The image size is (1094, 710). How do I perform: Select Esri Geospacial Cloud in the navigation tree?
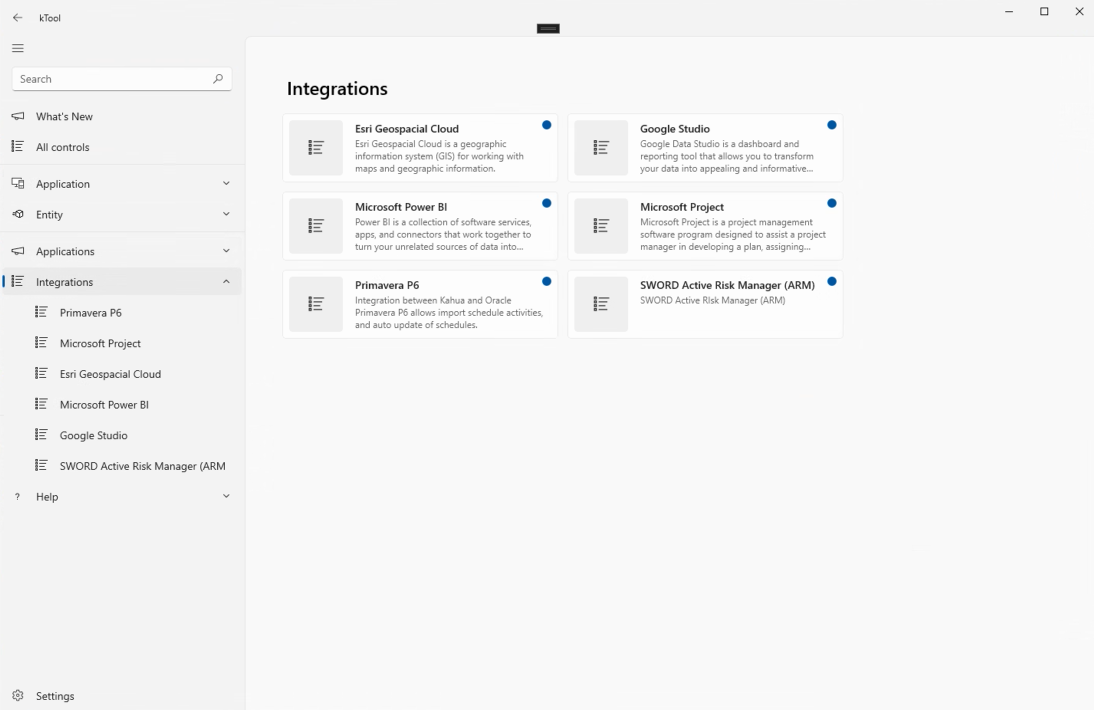[x=122, y=374]
